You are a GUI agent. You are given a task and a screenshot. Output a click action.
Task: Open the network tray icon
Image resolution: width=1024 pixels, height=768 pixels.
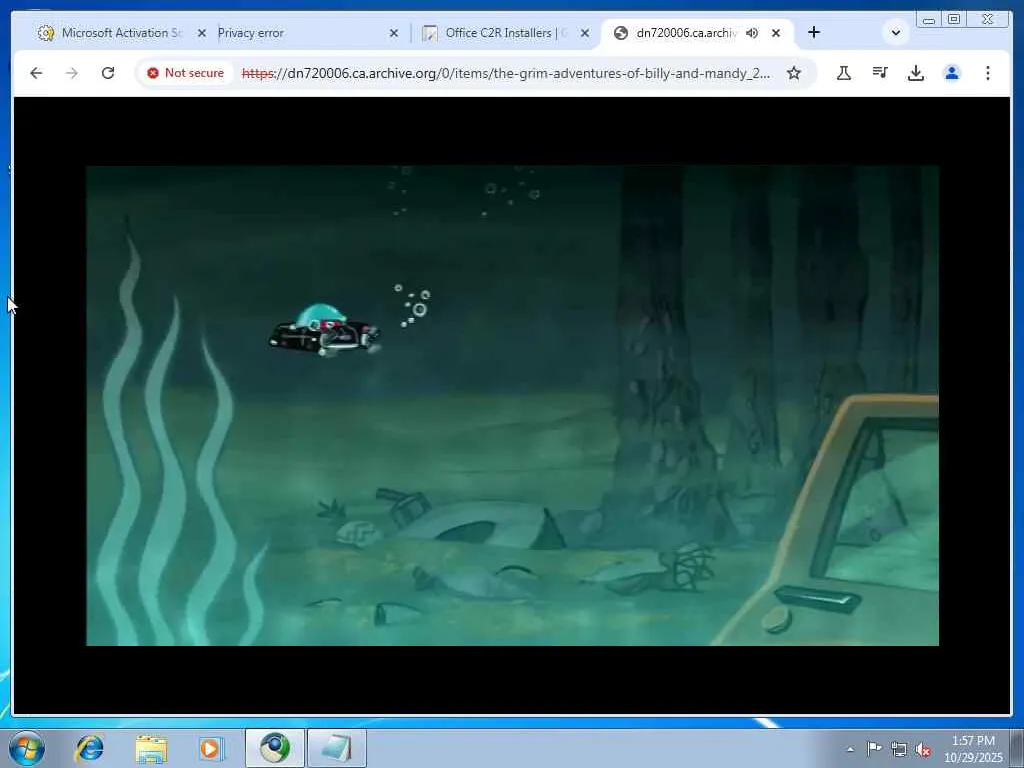point(899,749)
